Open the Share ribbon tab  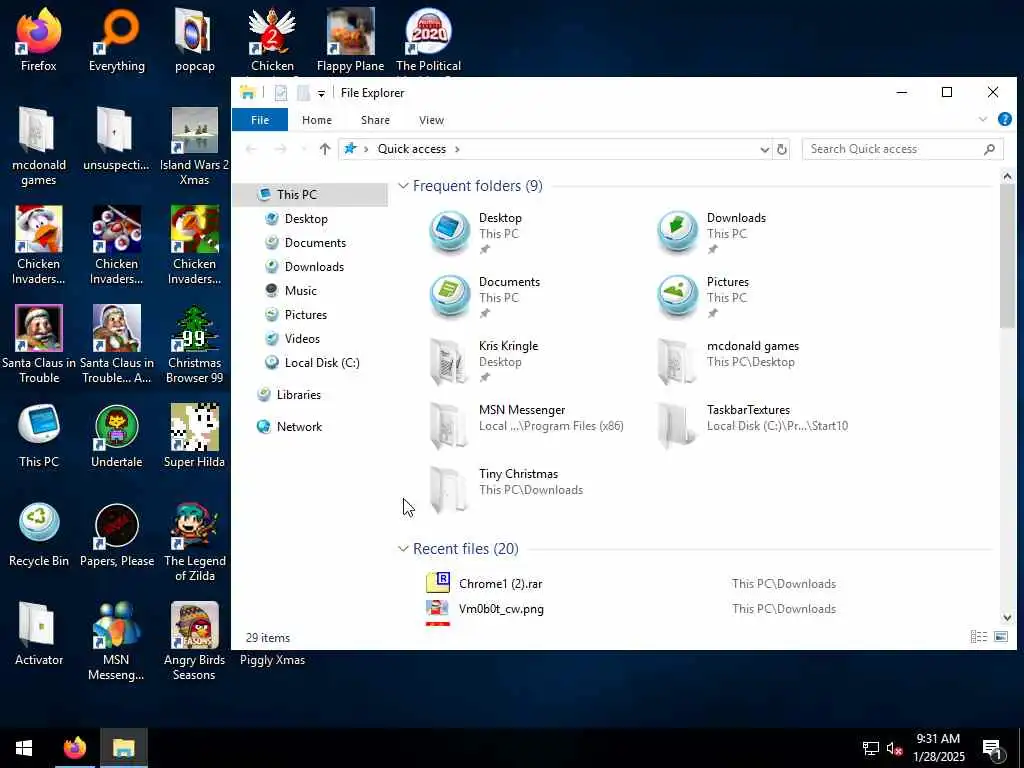[x=376, y=120]
